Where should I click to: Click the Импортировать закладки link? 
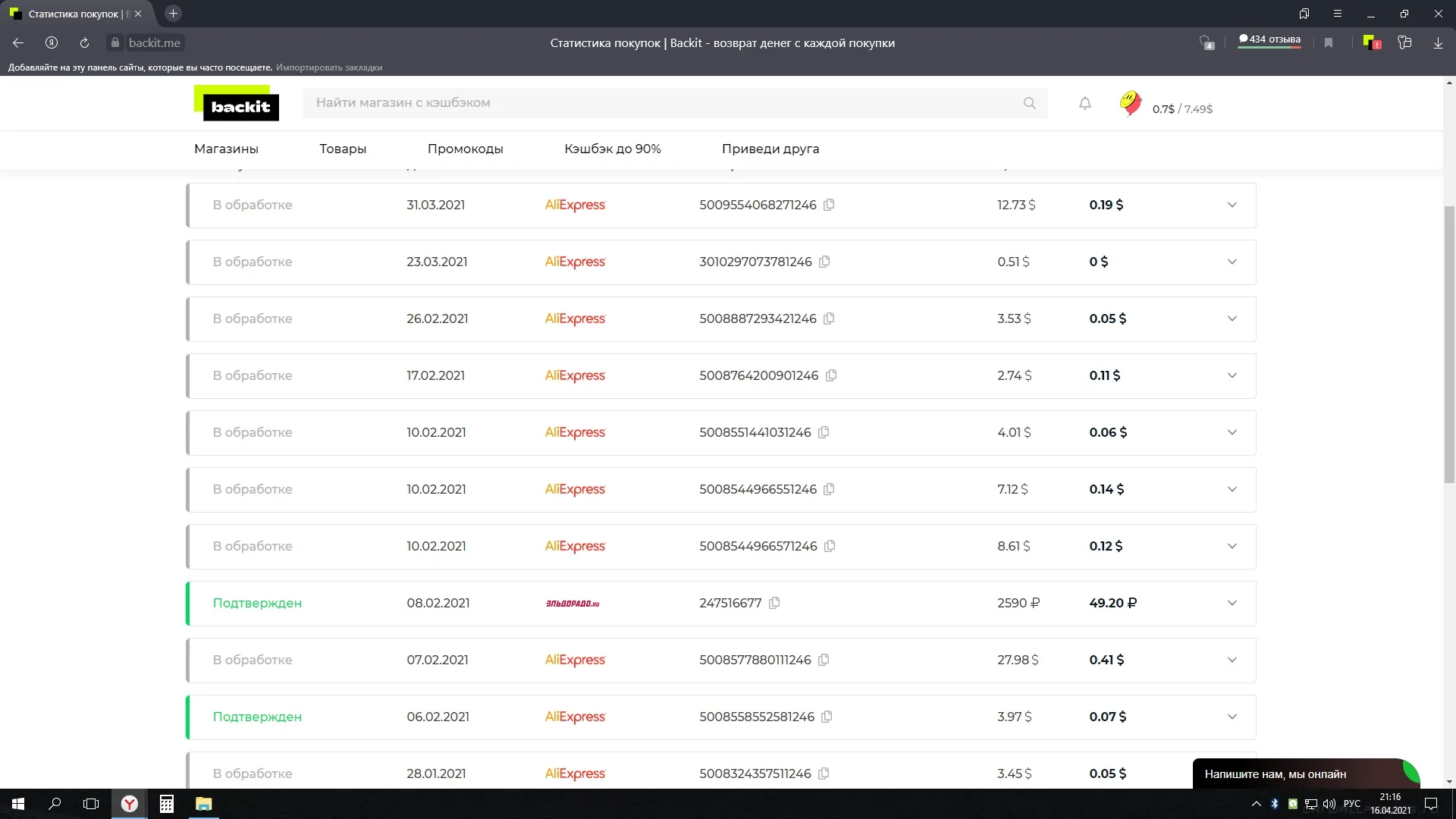point(329,67)
